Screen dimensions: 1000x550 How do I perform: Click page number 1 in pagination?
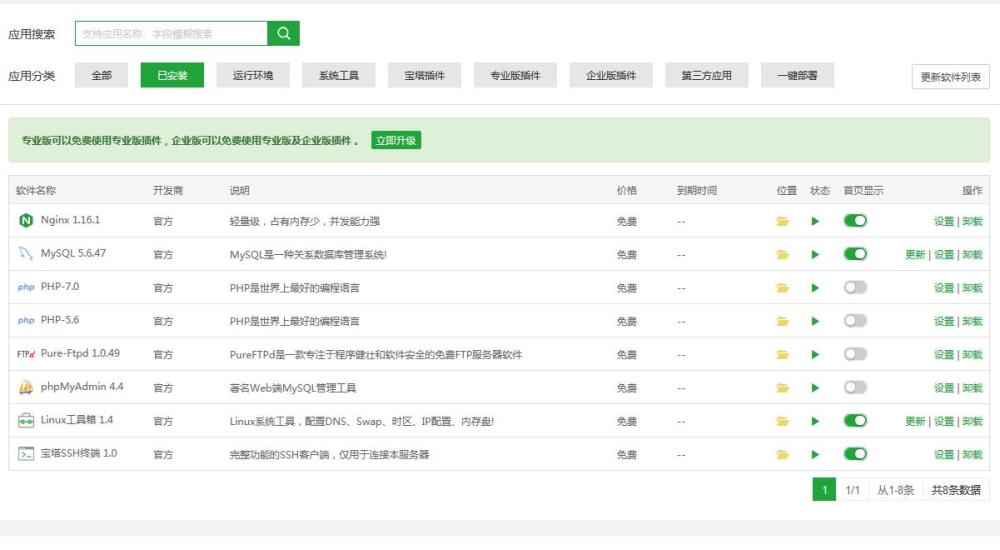(824, 490)
